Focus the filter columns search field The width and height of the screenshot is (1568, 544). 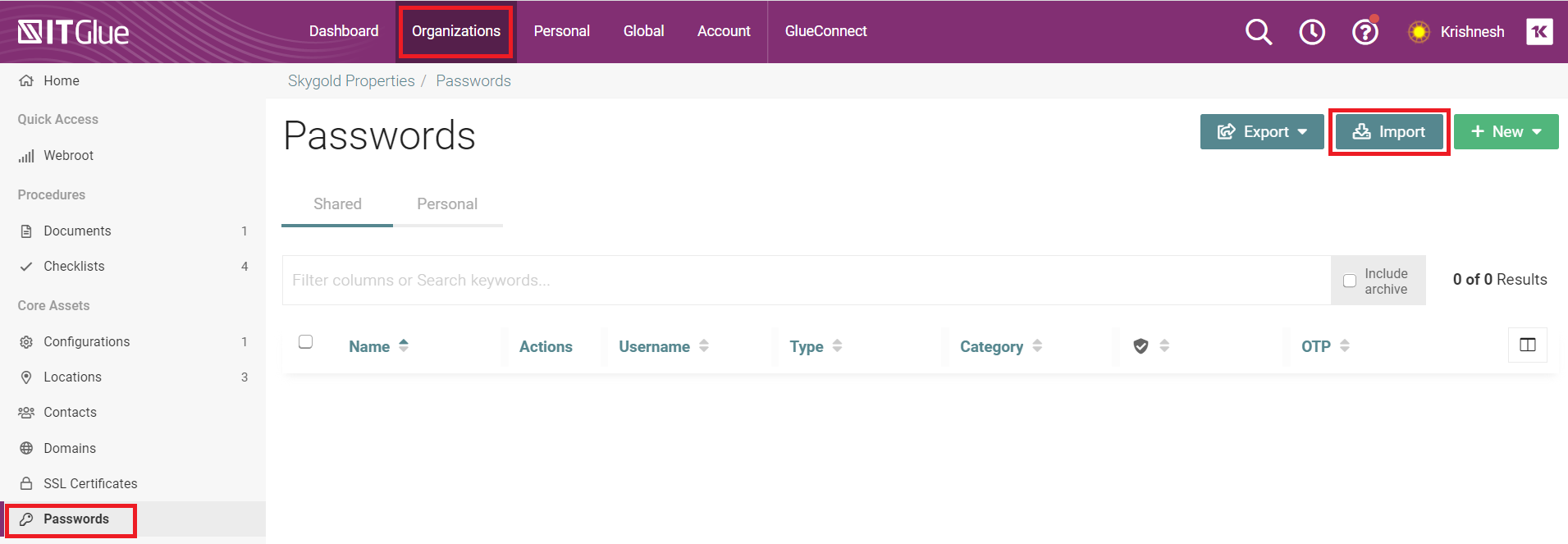pos(807,281)
